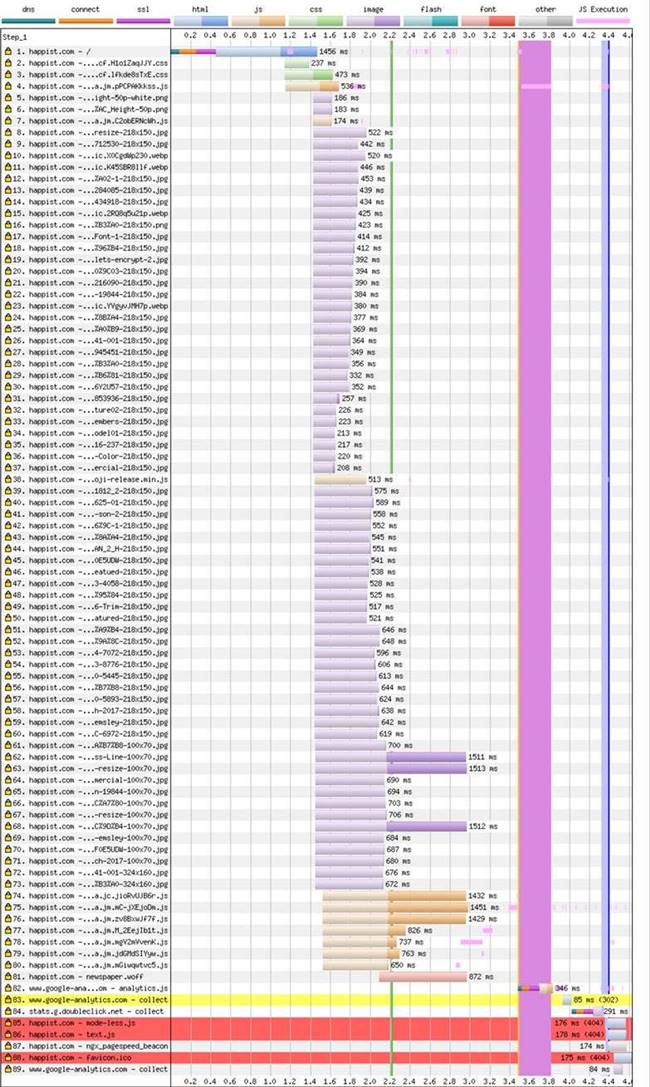Select request row 3 cf.lfkde8sTxE.css
This screenshot has height=1087, width=650.
coord(87,75)
